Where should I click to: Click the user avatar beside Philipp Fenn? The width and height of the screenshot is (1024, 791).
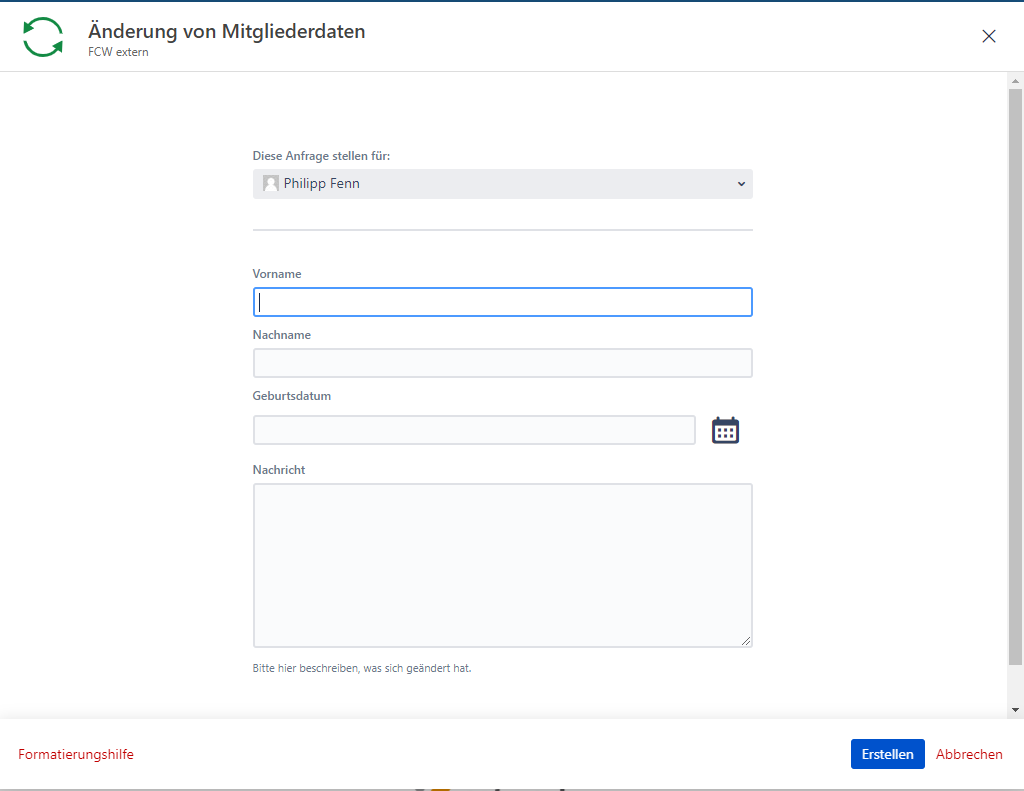point(270,184)
